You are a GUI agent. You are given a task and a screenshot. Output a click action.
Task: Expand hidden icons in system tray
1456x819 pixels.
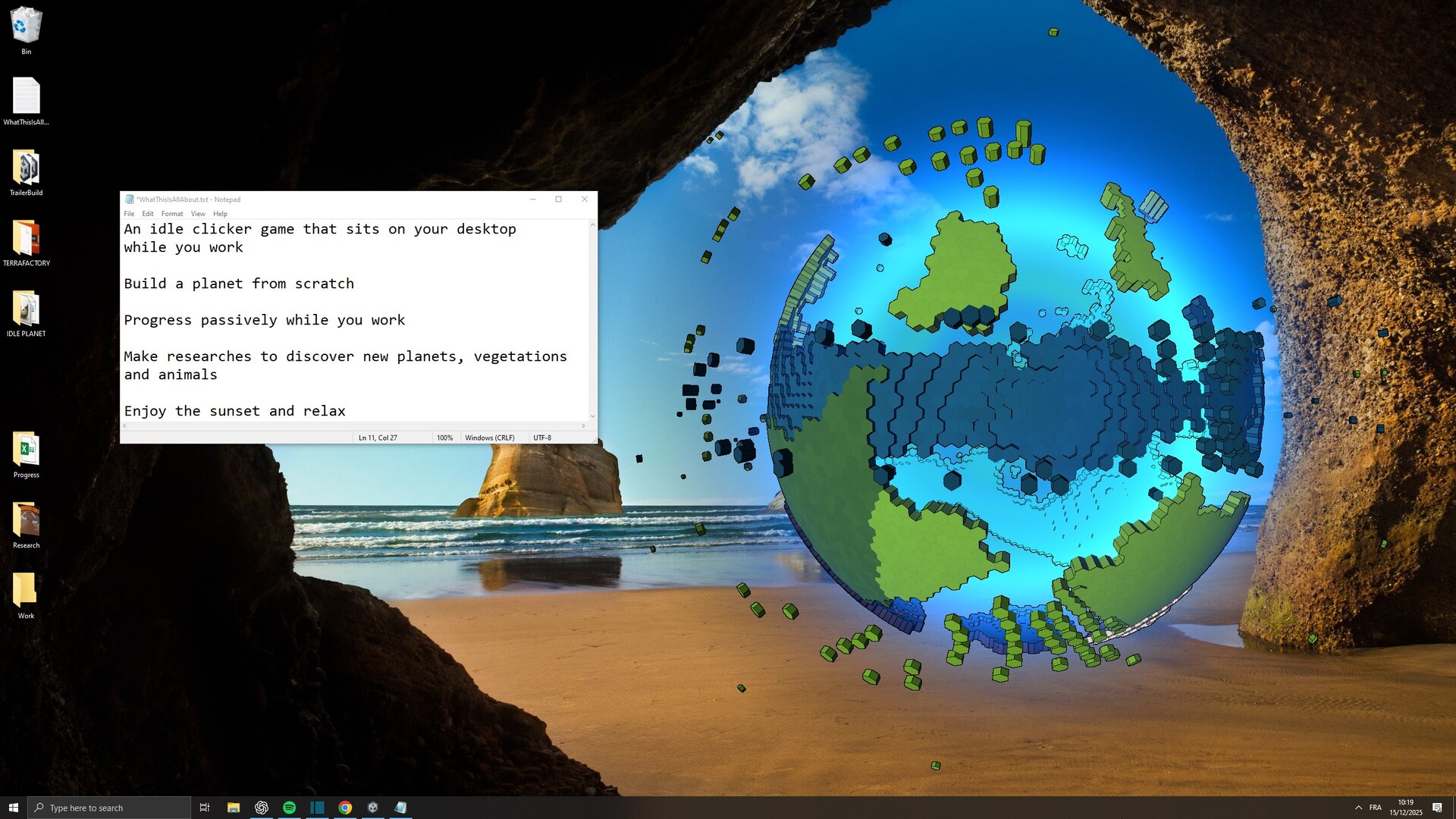[1359, 808]
